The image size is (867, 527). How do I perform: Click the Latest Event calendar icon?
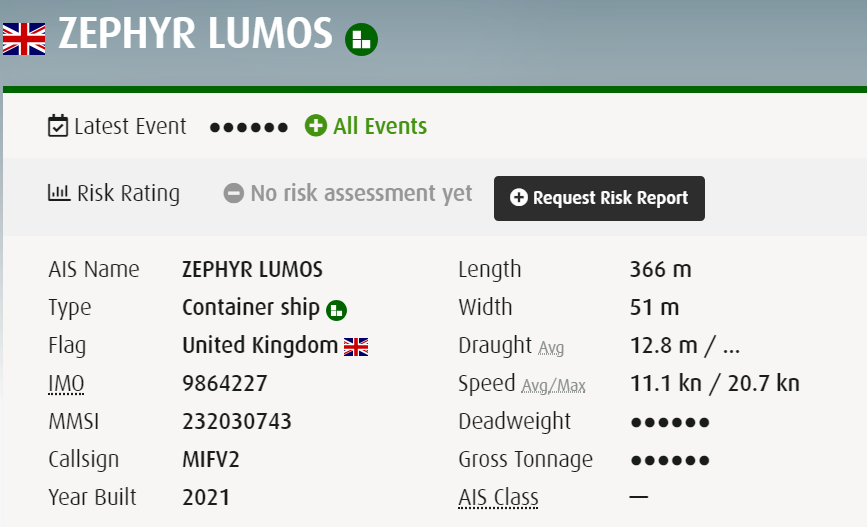58,127
